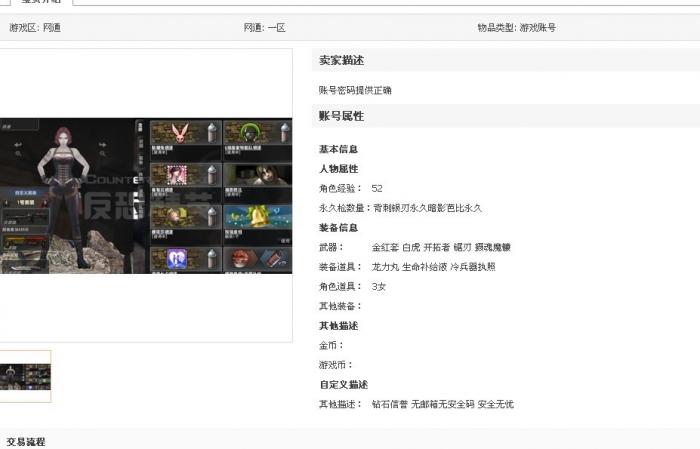
Task: Click the 金币 label
Action: pos(331,345)
